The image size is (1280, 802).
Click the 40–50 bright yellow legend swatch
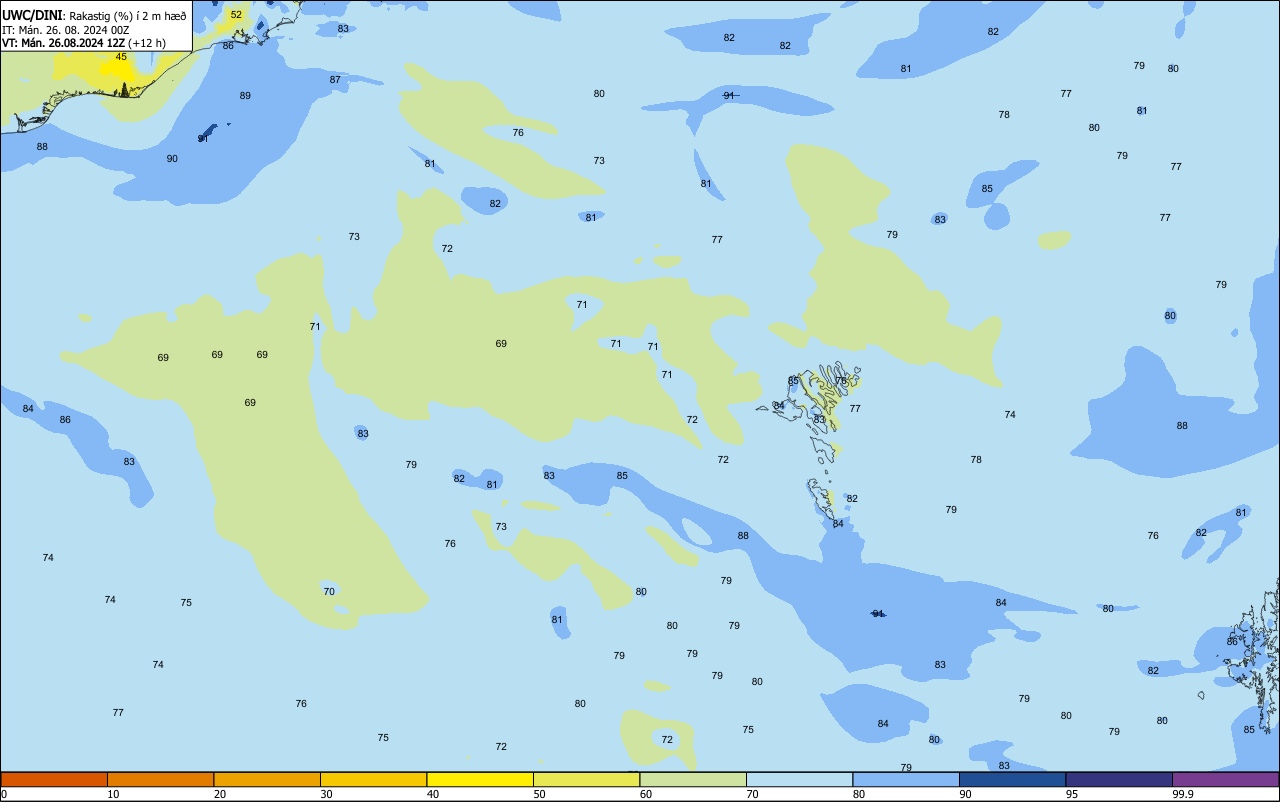tap(480, 779)
